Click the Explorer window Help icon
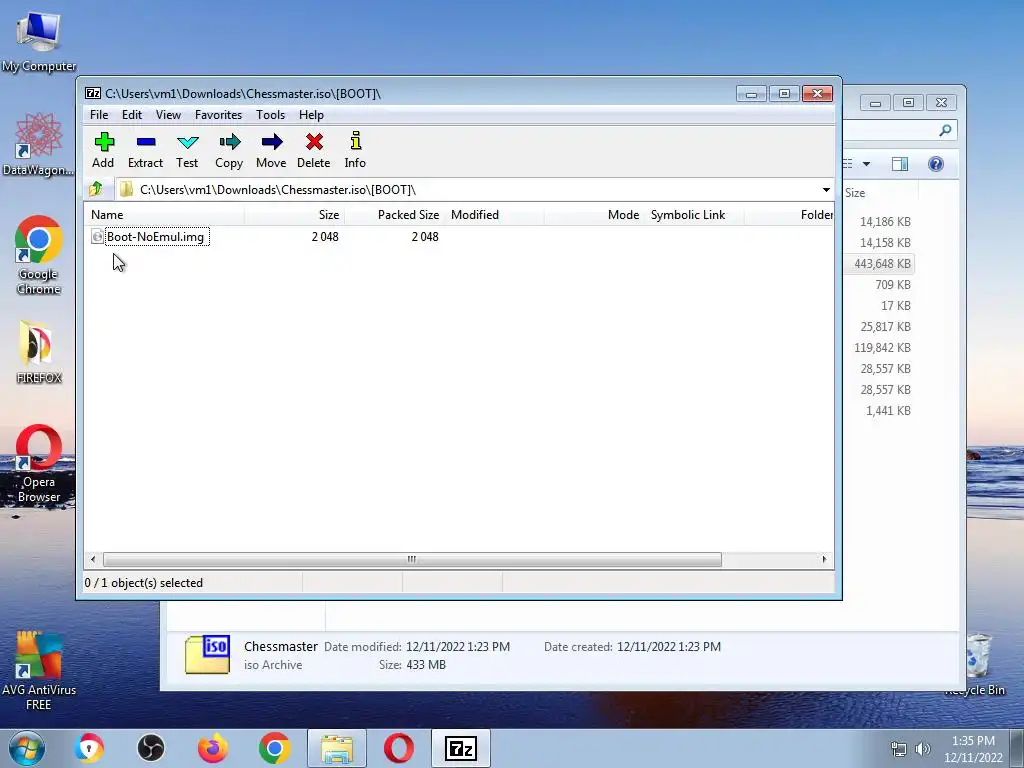The image size is (1024, 768). tap(936, 164)
